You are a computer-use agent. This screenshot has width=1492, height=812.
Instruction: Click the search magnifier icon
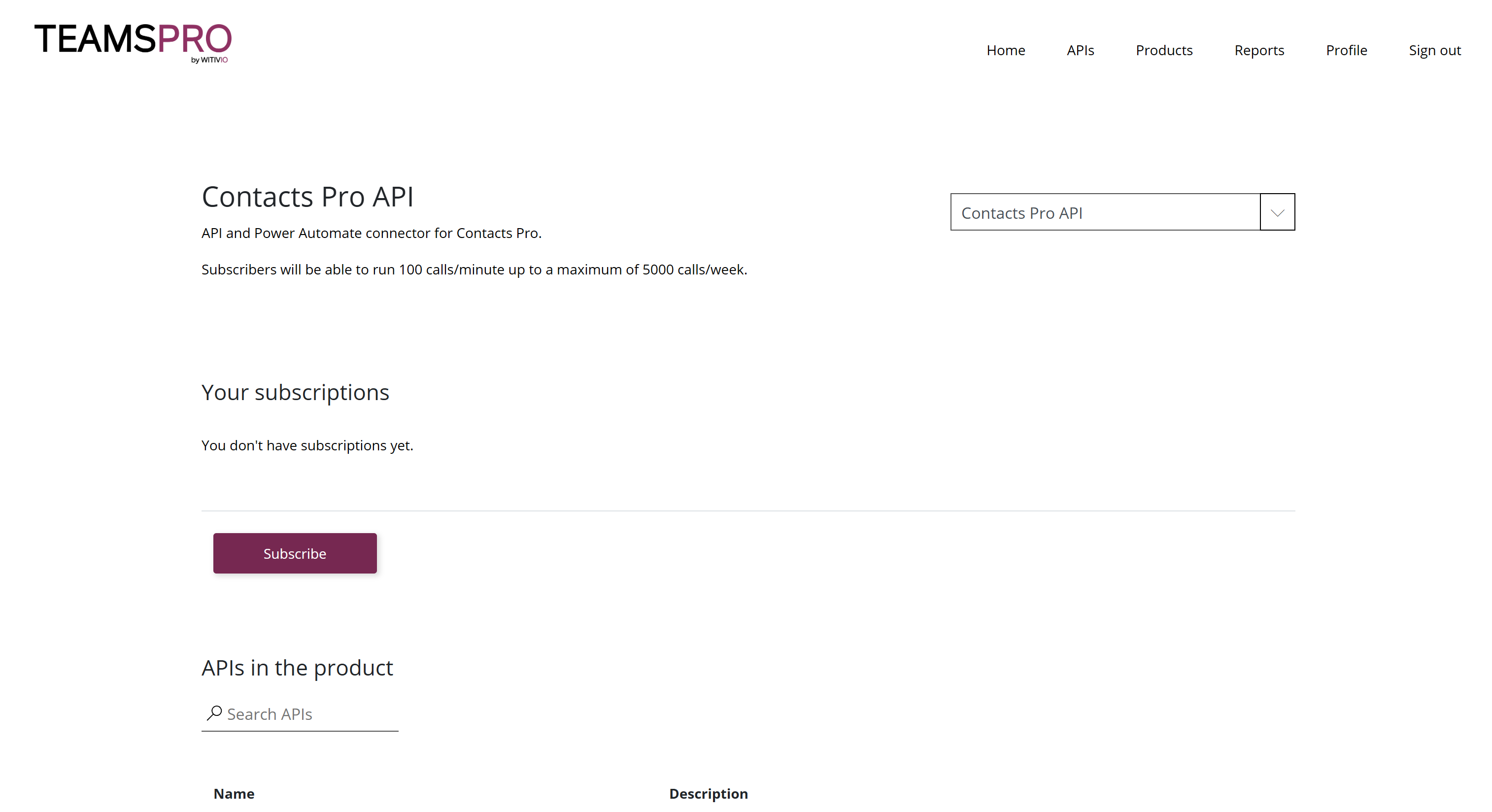(214, 713)
